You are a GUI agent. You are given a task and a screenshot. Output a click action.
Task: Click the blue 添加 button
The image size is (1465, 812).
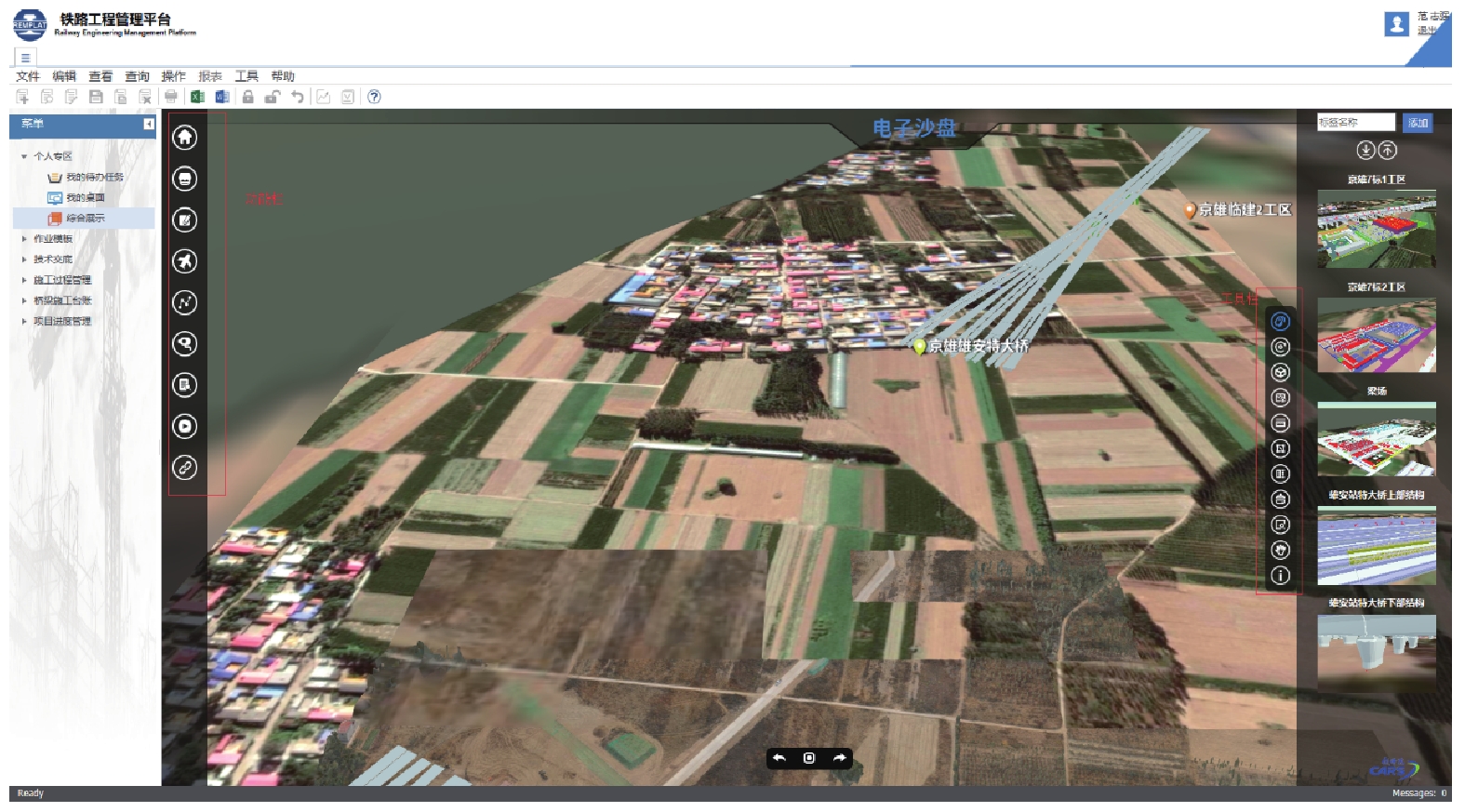pos(1418,123)
